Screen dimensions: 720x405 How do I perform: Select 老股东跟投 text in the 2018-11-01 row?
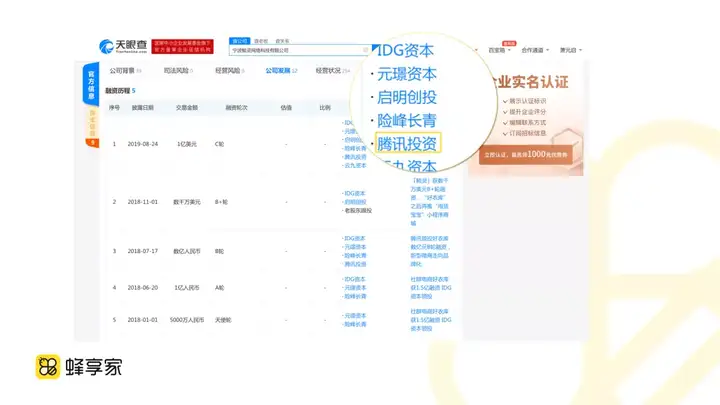[x=358, y=211]
